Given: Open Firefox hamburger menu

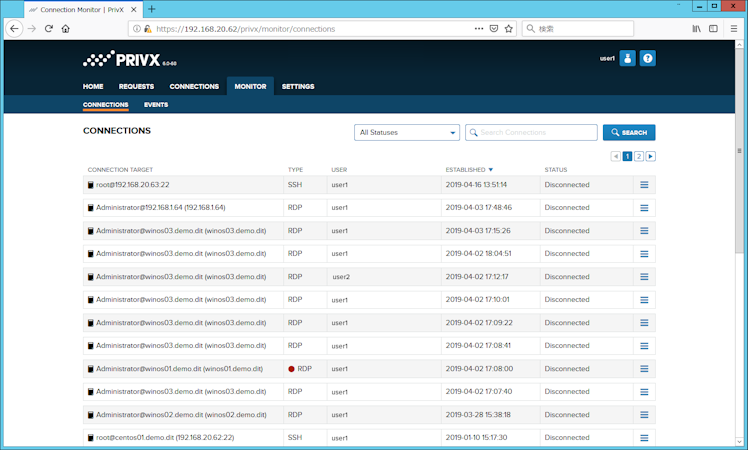Looking at the screenshot, I should point(734,29).
